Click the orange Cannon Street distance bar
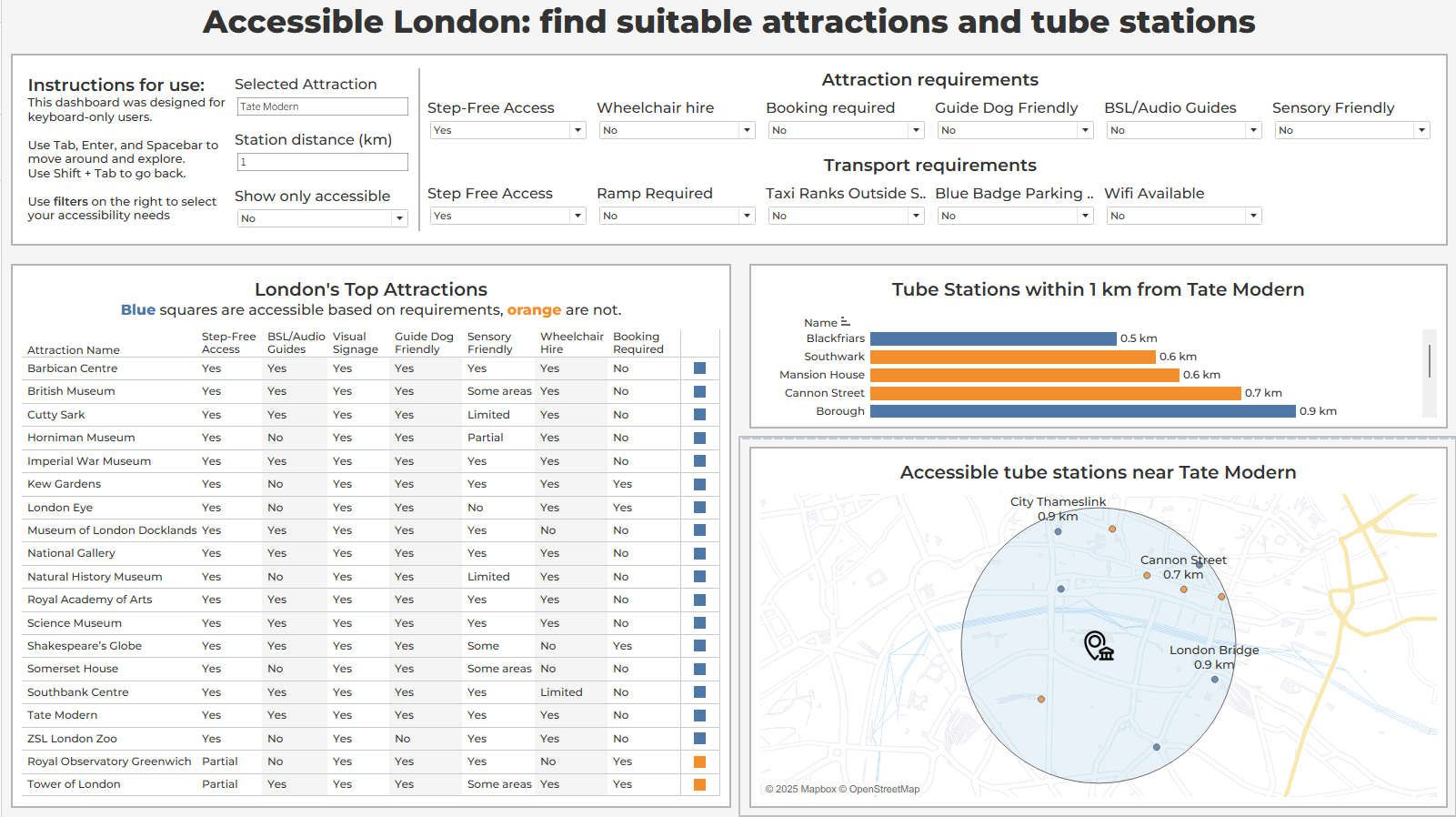Image resolution: width=1456 pixels, height=817 pixels. click(x=1055, y=393)
